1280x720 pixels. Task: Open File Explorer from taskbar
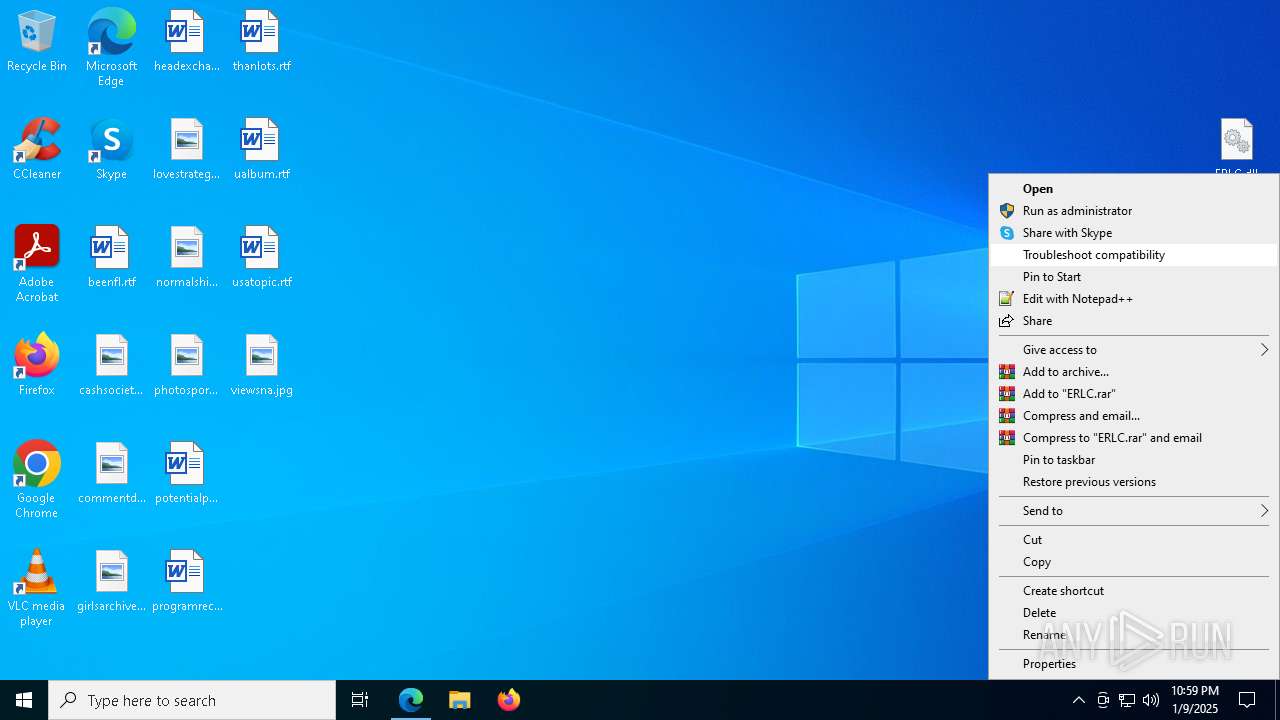[x=460, y=700]
